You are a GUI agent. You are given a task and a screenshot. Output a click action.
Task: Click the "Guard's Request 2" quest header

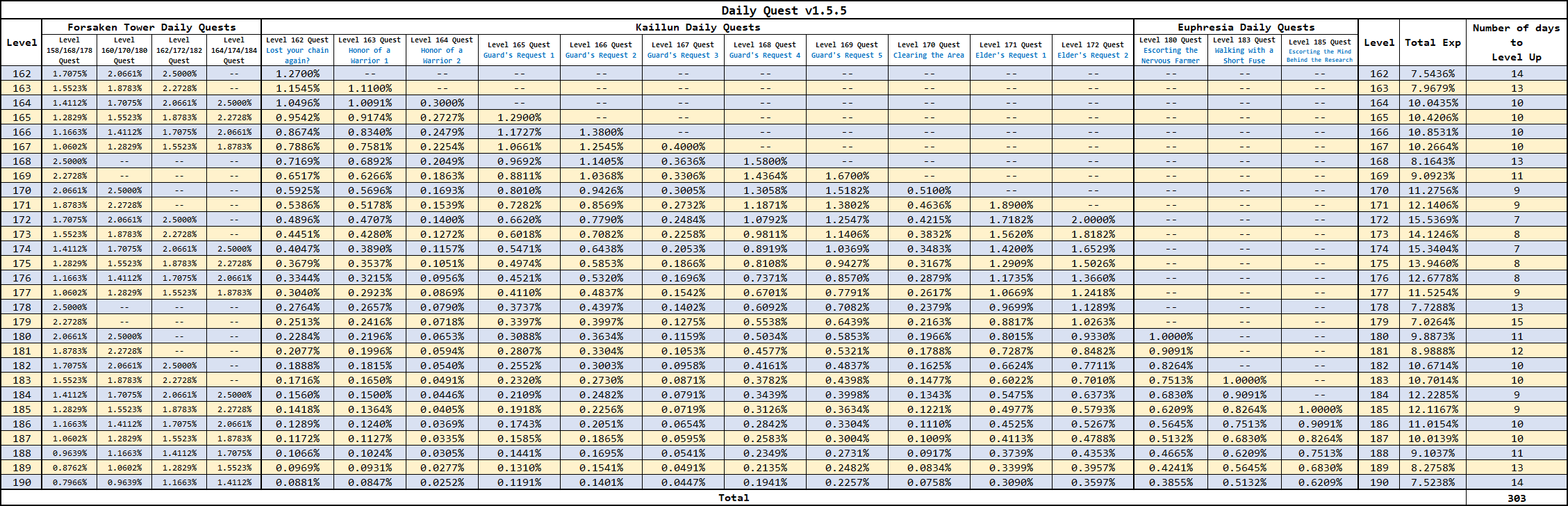pos(601,50)
